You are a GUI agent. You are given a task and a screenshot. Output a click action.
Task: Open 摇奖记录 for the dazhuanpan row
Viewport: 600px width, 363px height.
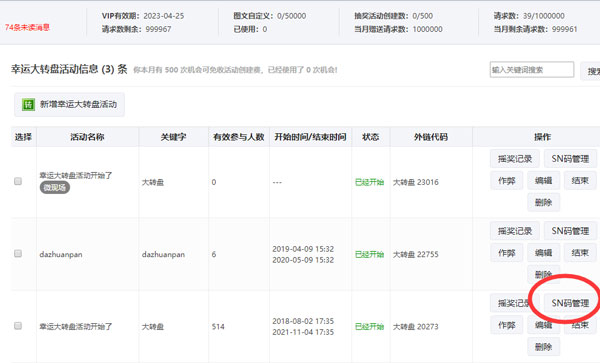515,231
